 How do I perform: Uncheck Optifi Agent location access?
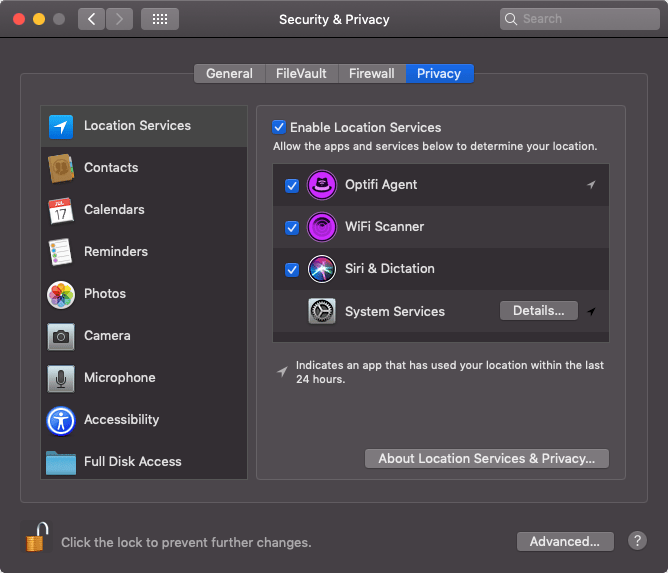tap(292, 186)
